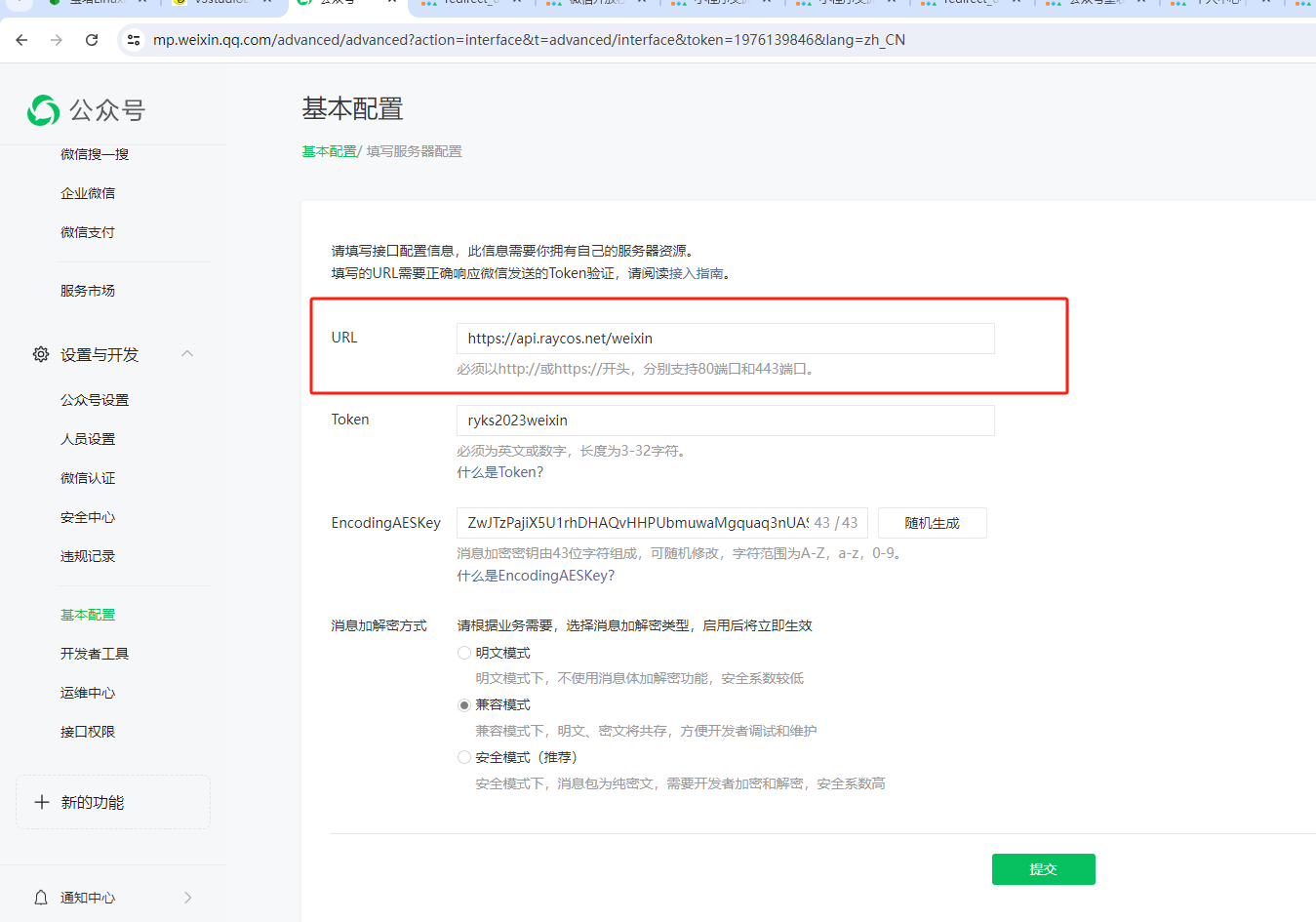Viewport: 1316px width, 922px height.
Task: Open 微信认证 in the sidebar
Action: pos(88,478)
